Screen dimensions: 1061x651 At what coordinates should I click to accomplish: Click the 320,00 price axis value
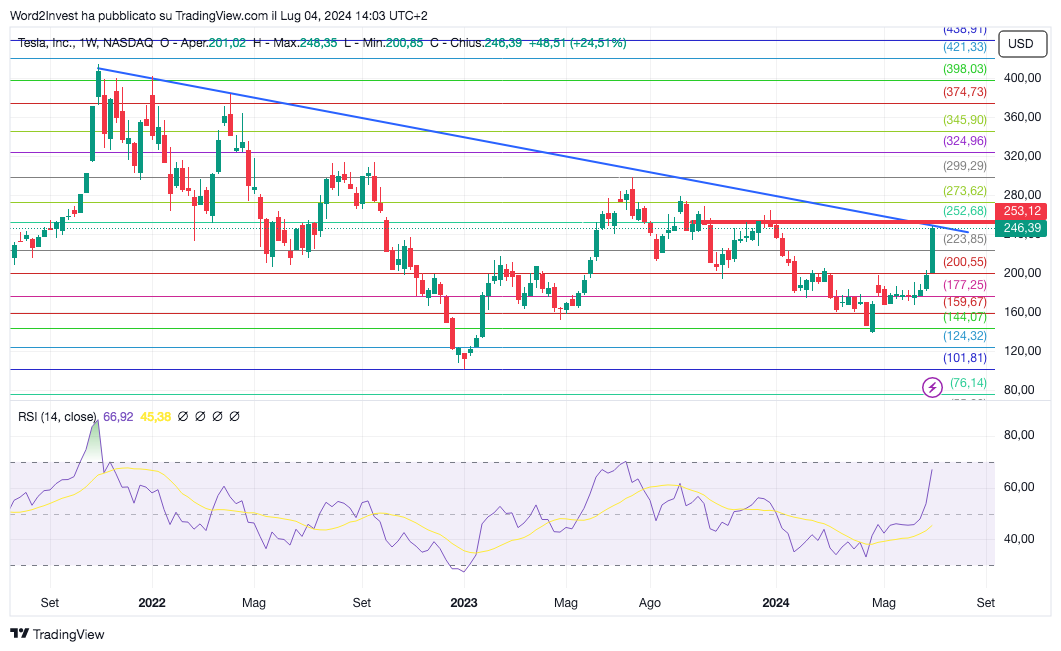1022,156
